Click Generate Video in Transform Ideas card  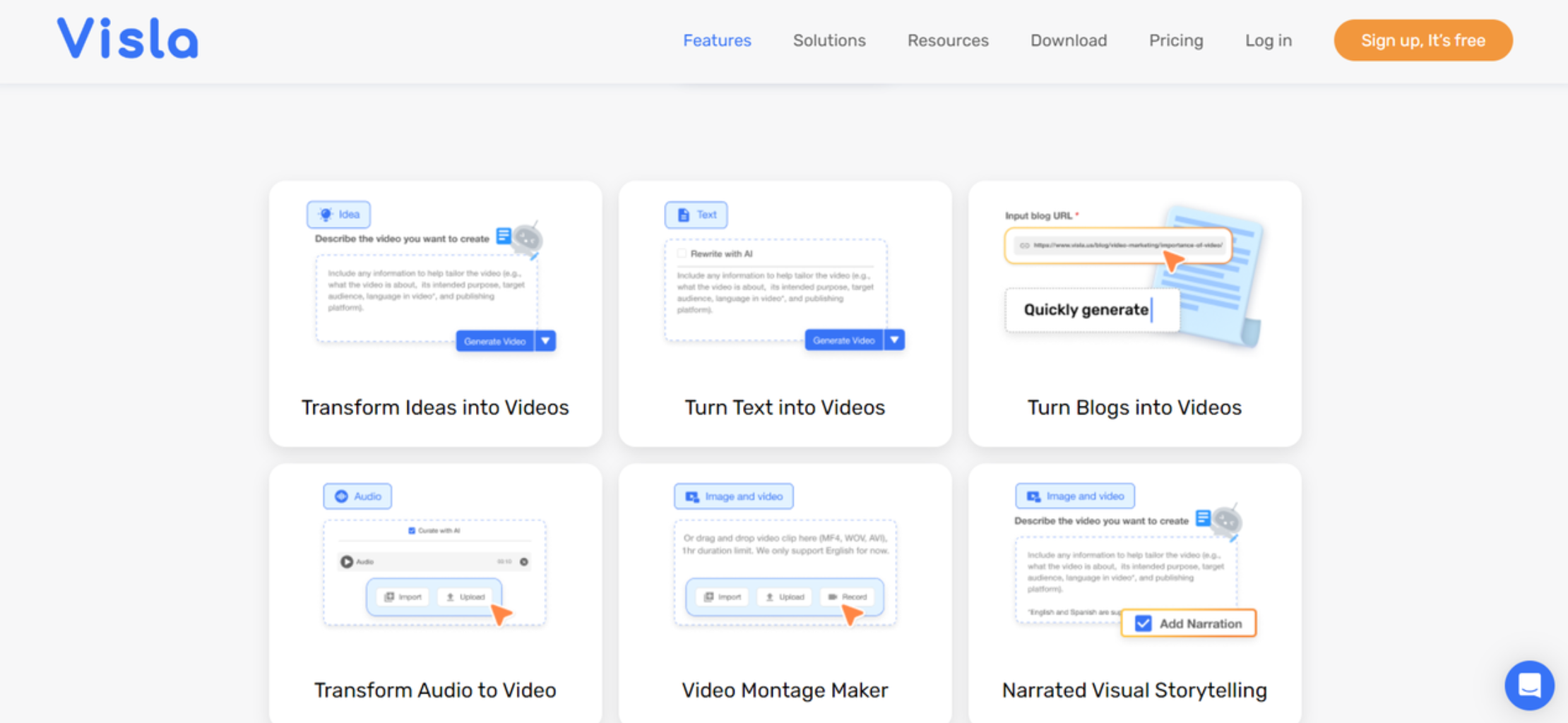click(495, 341)
